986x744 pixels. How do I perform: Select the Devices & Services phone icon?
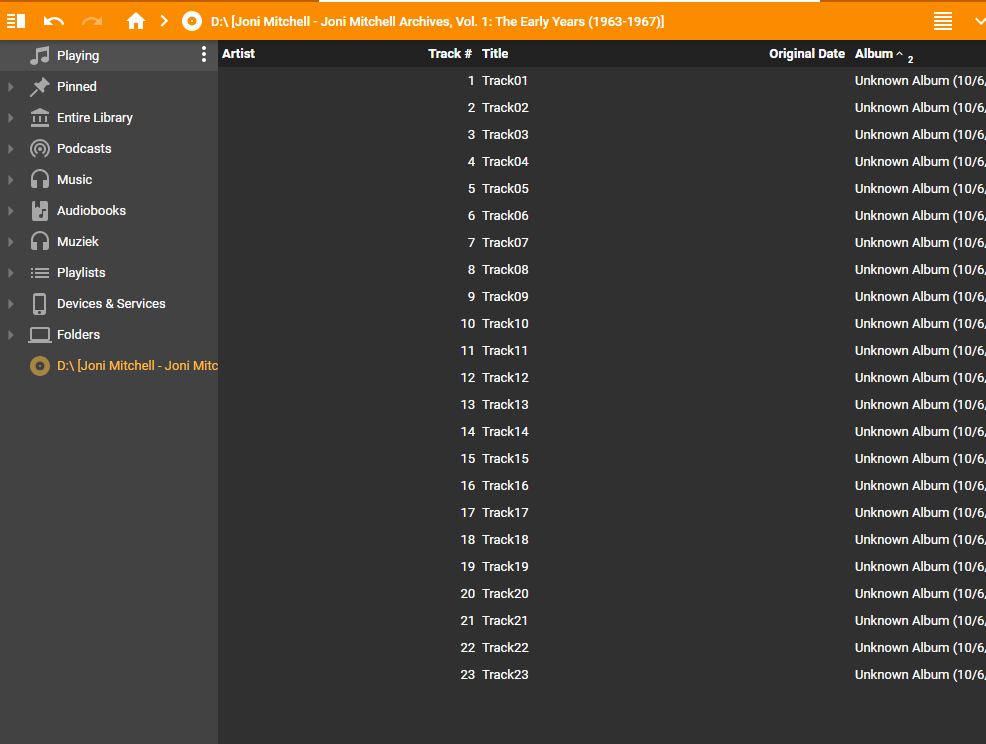pyautogui.click(x=40, y=304)
